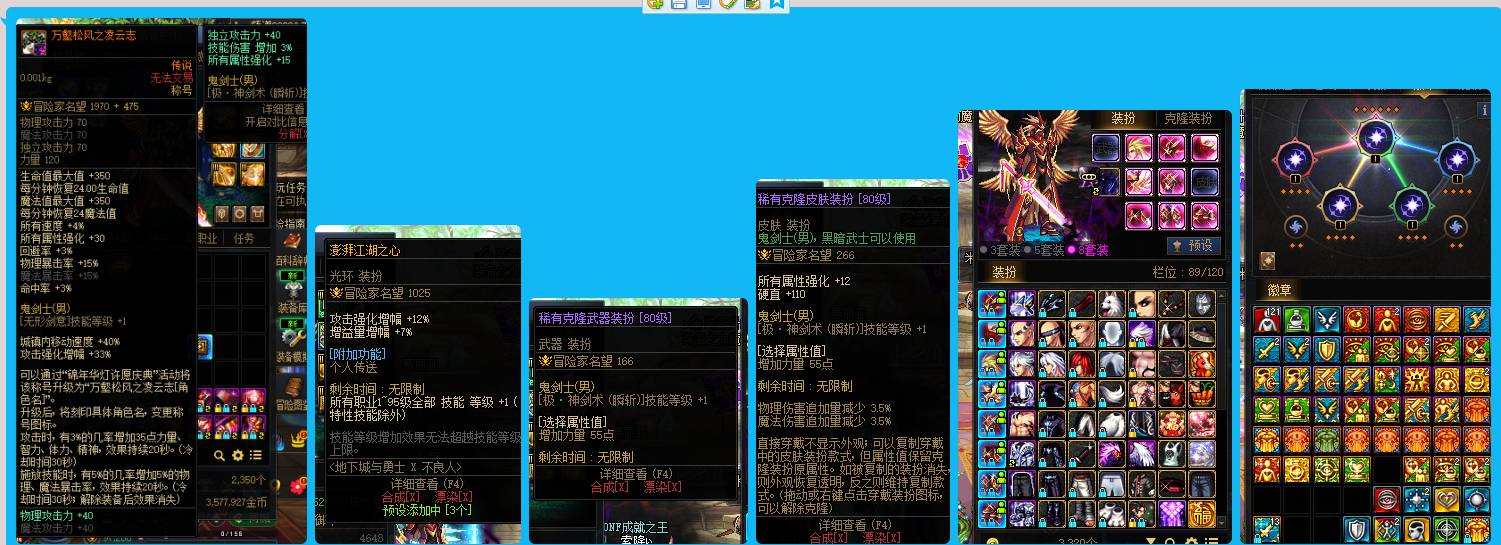
Task: Click 合成[X] in 澎湃江湖之心 tooltip
Action: 401,497
